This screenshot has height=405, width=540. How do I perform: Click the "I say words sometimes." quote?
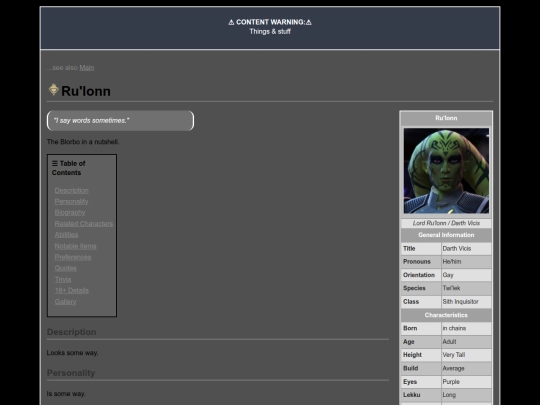point(92,121)
